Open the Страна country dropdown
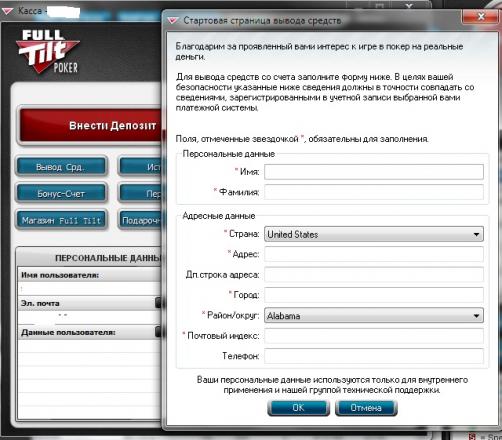This screenshot has width=502, height=440. click(374, 234)
